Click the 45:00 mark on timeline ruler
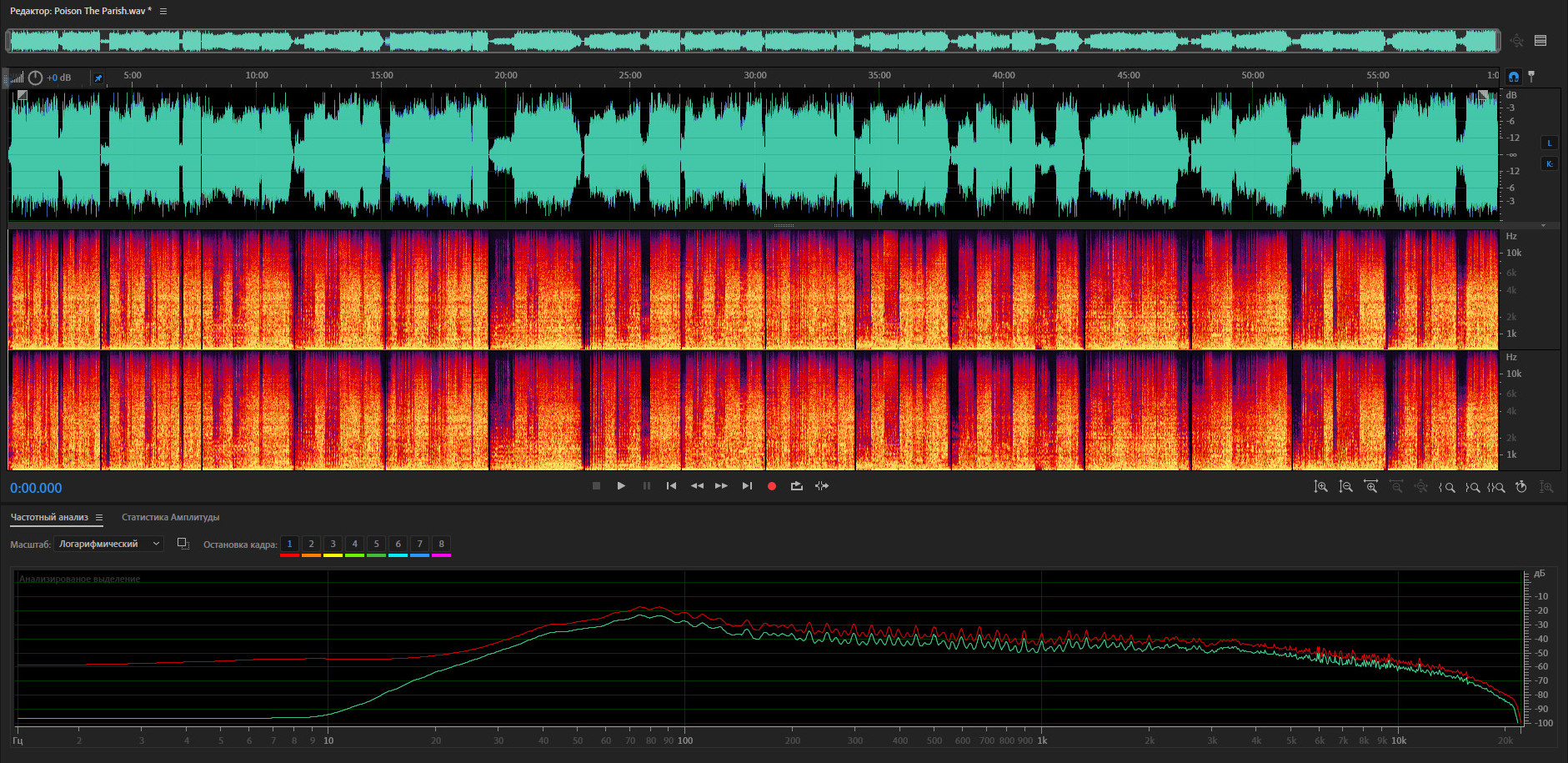The image size is (1568, 763). pos(1129,75)
